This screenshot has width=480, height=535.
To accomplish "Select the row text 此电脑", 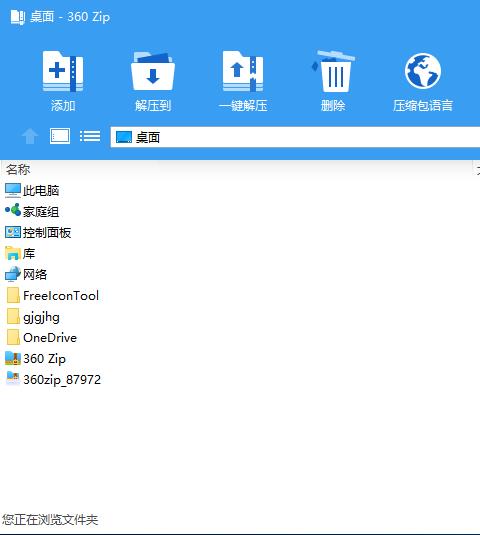I will pyautogui.click(x=41, y=191).
